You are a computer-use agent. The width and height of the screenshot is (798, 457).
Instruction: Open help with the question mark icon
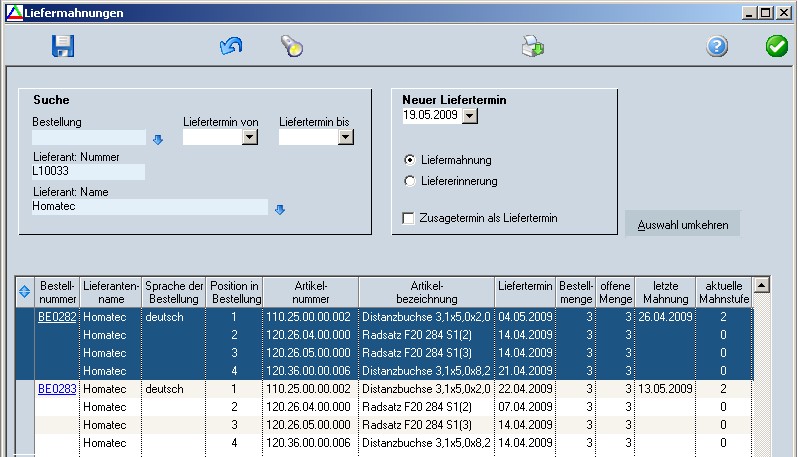coord(717,46)
